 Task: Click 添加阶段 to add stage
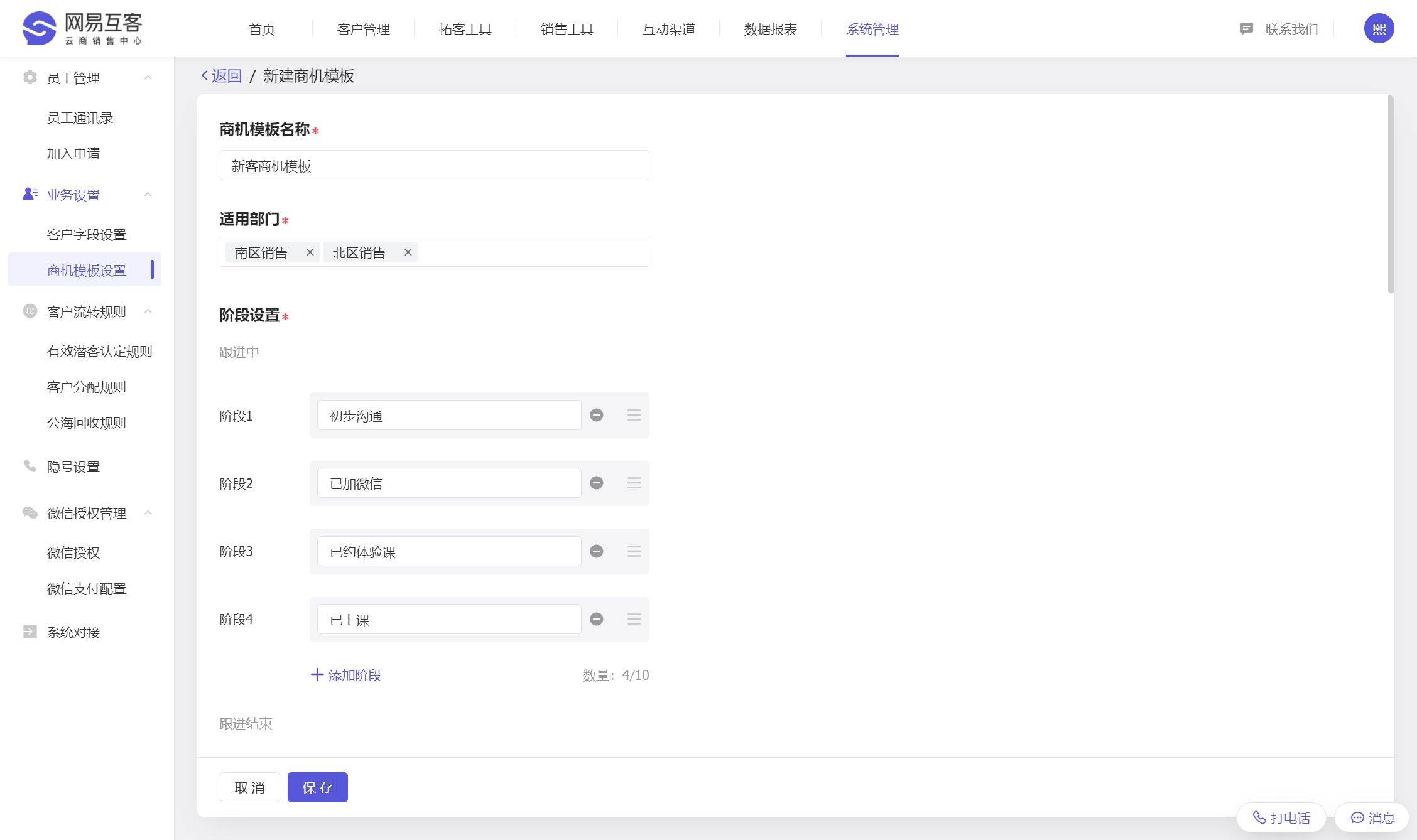[347, 675]
